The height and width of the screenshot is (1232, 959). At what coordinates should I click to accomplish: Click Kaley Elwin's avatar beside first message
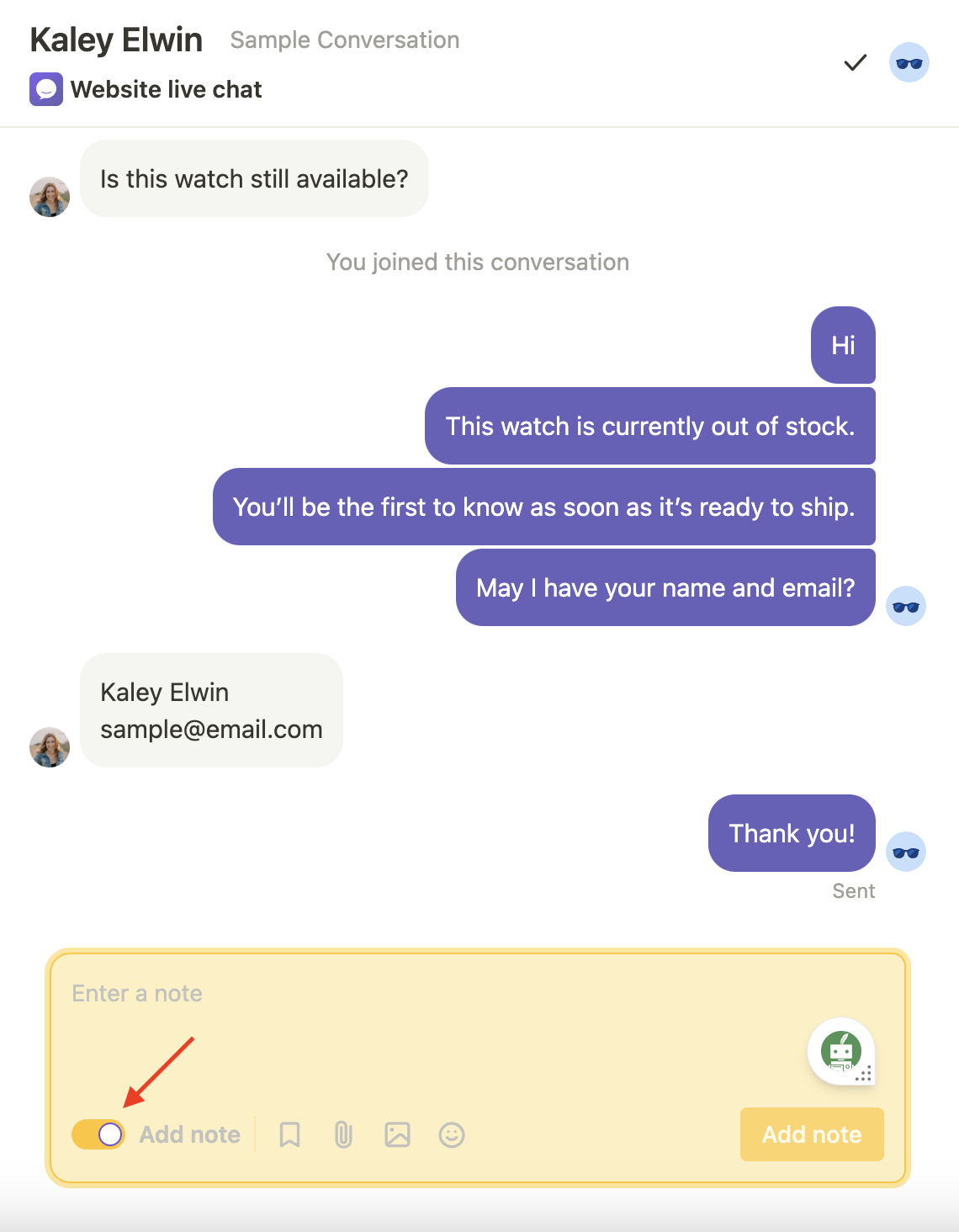coord(50,197)
